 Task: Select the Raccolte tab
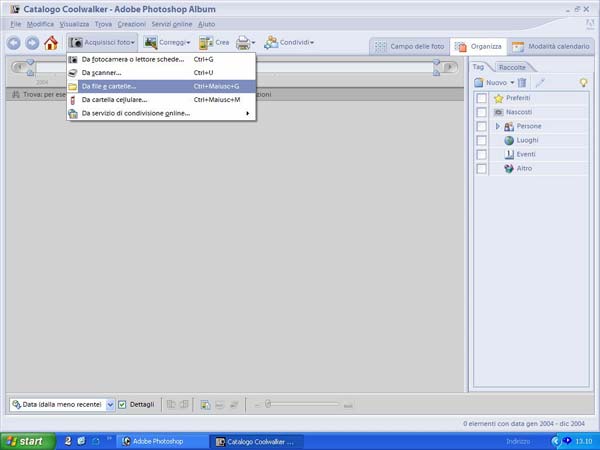512,67
